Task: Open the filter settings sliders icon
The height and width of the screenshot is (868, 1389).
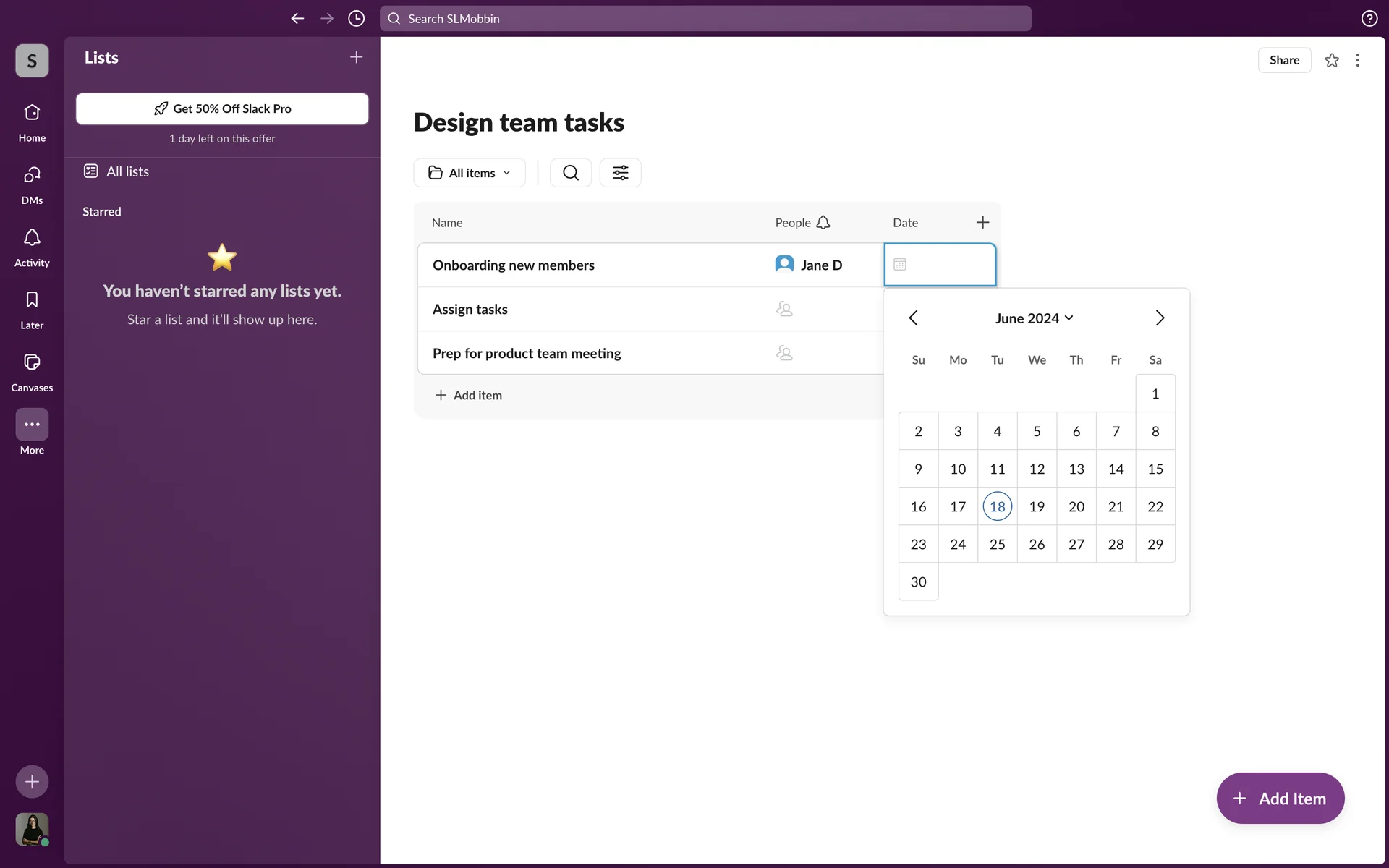Action: (x=620, y=173)
